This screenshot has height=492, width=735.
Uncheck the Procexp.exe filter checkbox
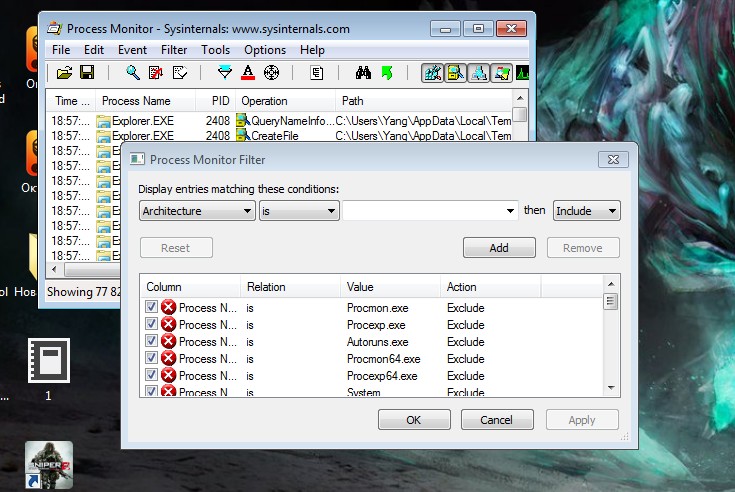(151, 324)
